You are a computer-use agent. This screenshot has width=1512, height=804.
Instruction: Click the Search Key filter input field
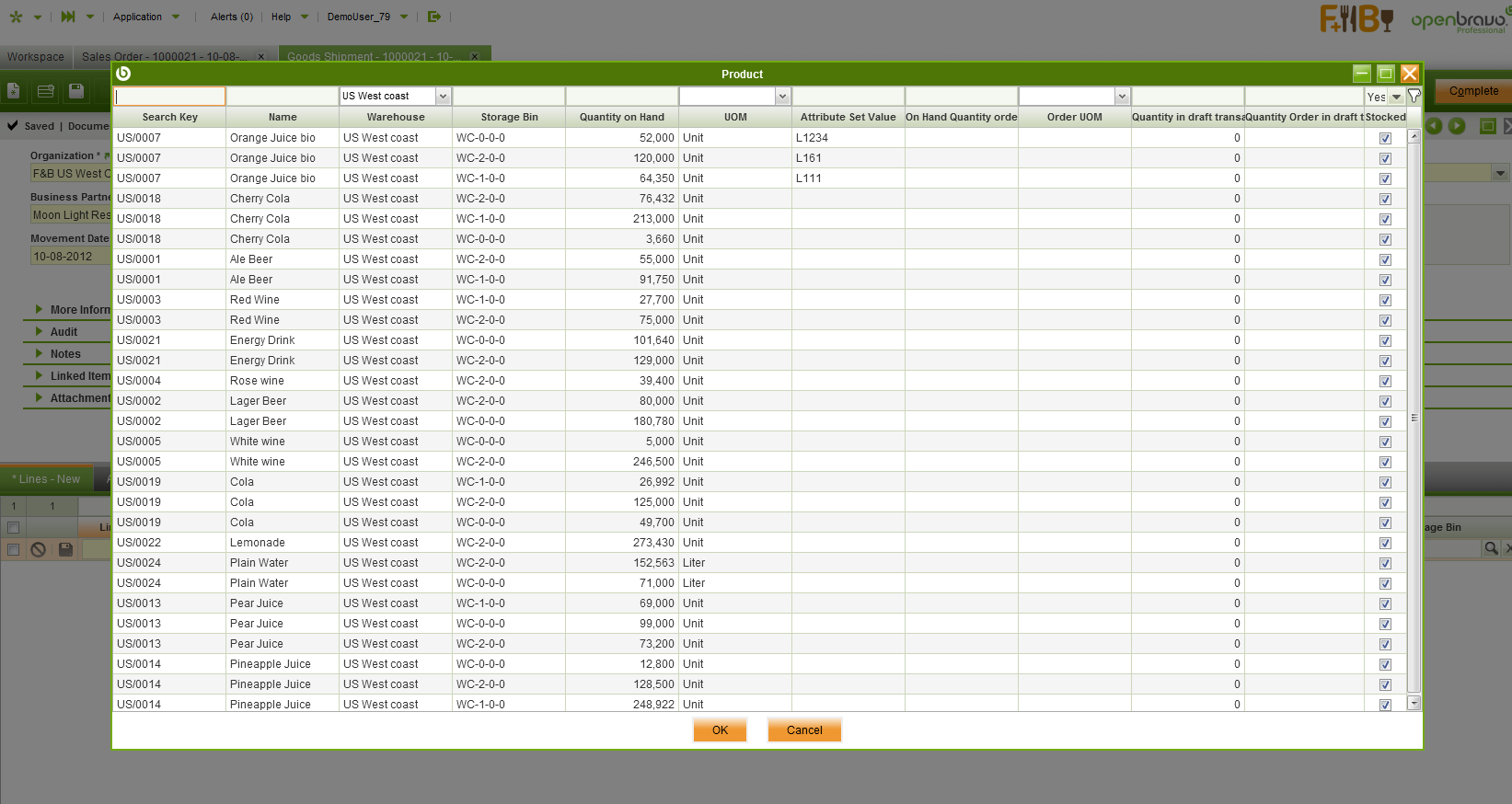pyautogui.click(x=170, y=97)
